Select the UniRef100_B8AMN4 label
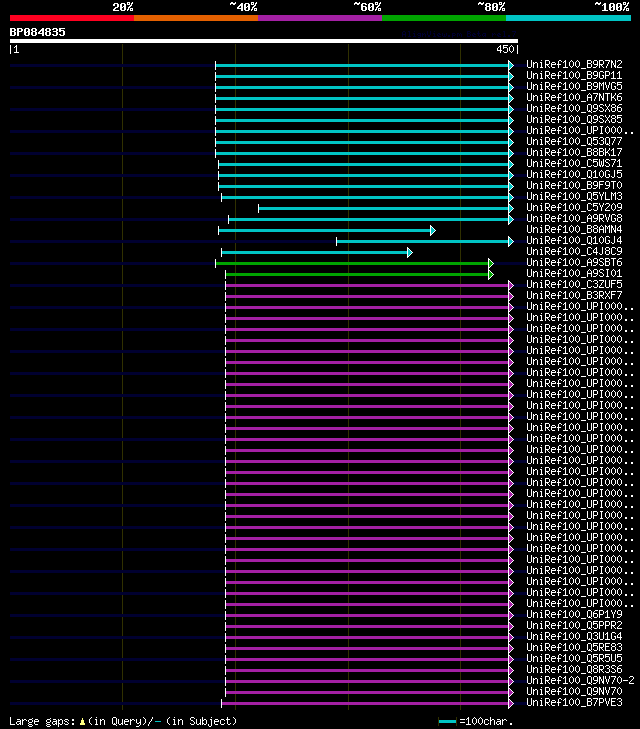The image size is (640, 729). click(574, 229)
